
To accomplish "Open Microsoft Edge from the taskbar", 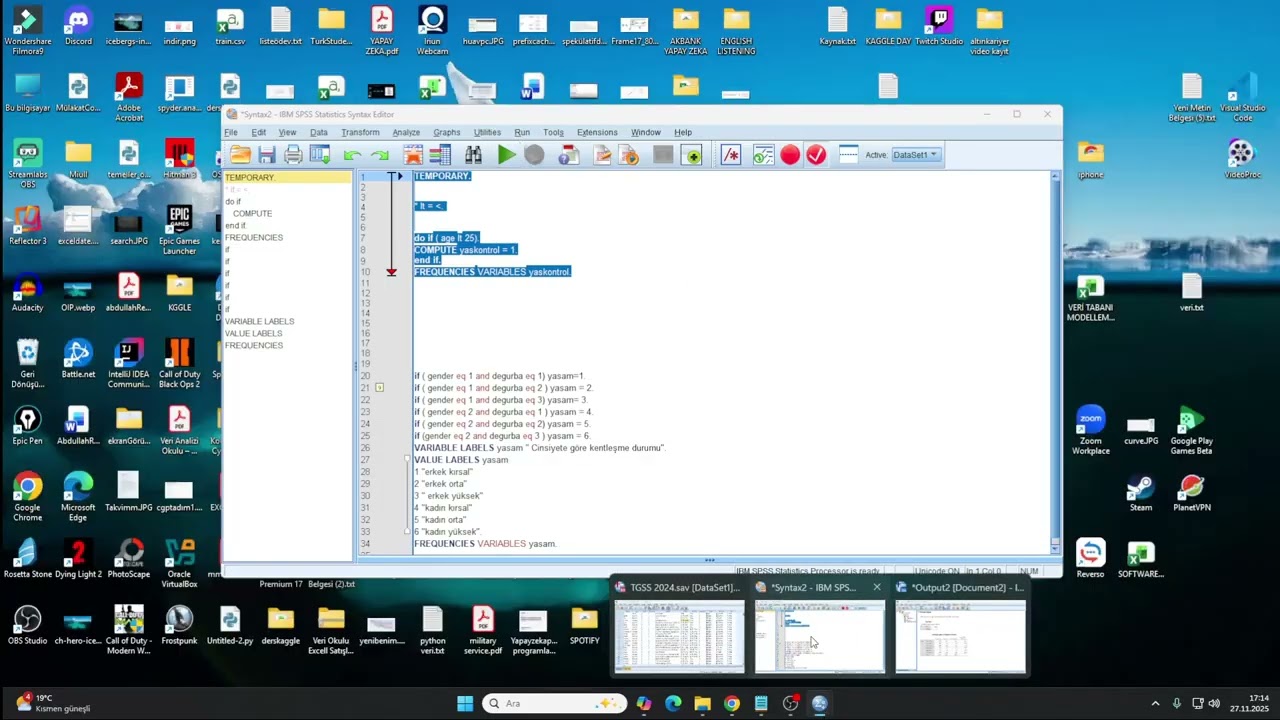I will pos(673,703).
